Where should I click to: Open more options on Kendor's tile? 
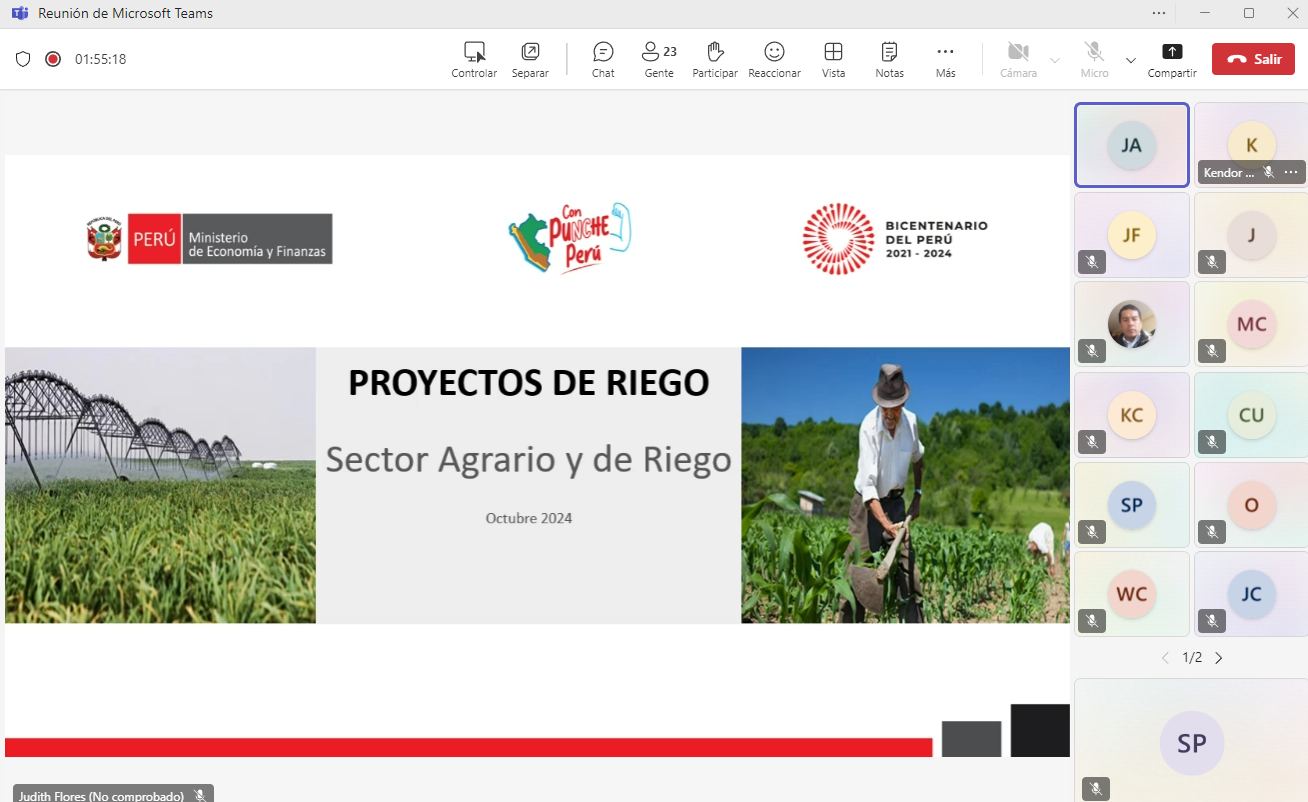pyautogui.click(x=1291, y=173)
